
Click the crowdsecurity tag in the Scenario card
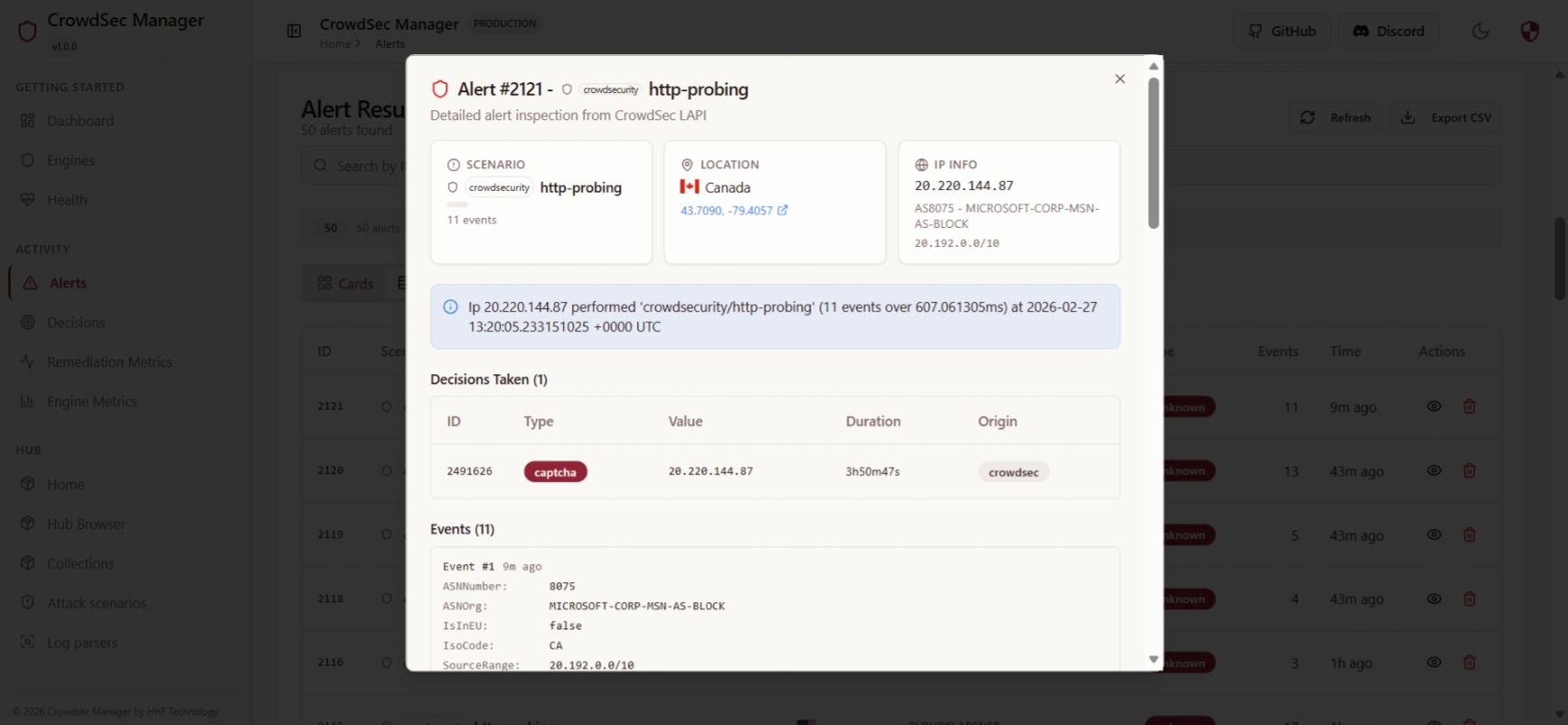coord(499,188)
